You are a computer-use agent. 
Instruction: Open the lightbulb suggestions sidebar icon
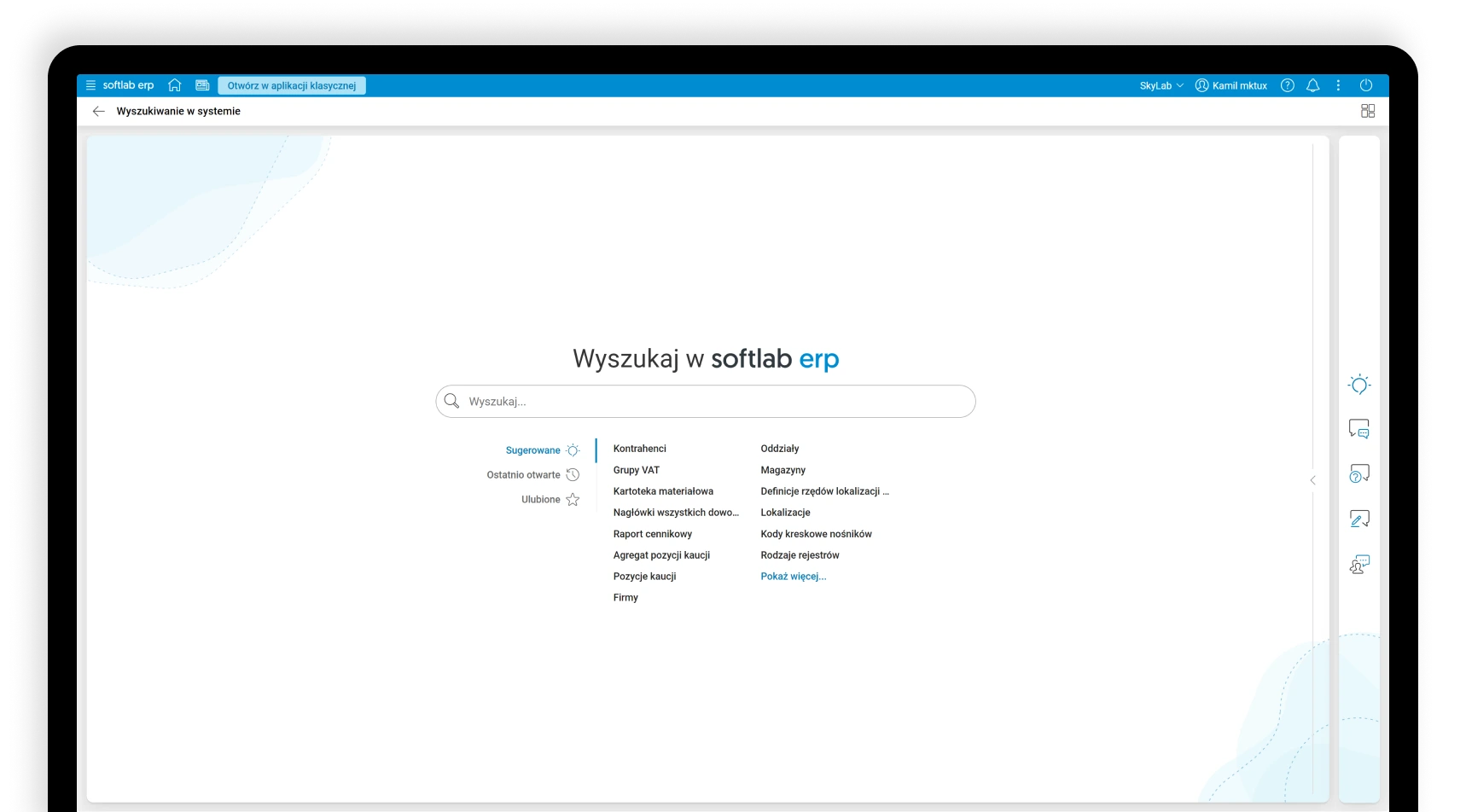(x=1359, y=385)
